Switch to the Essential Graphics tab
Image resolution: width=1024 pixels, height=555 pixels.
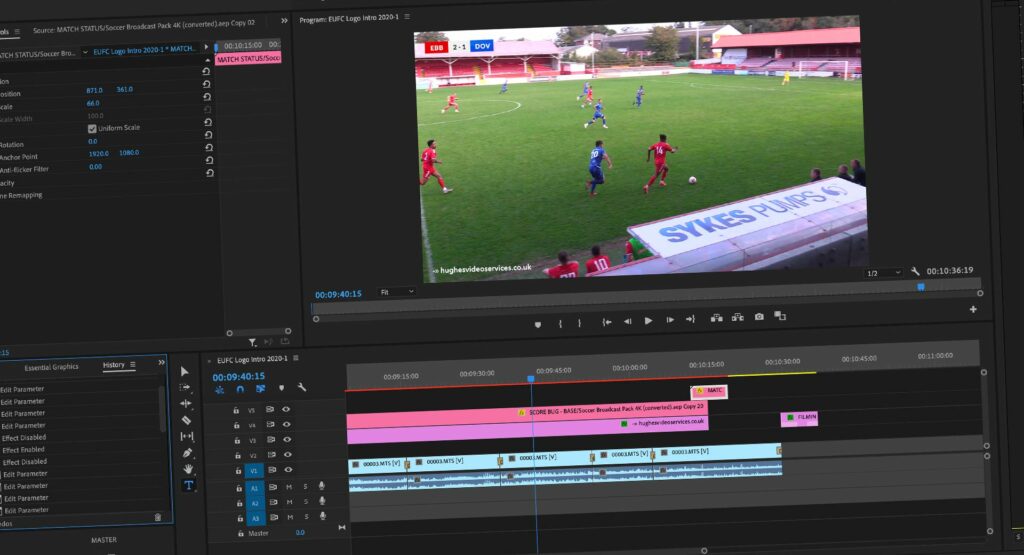coord(51,367)
